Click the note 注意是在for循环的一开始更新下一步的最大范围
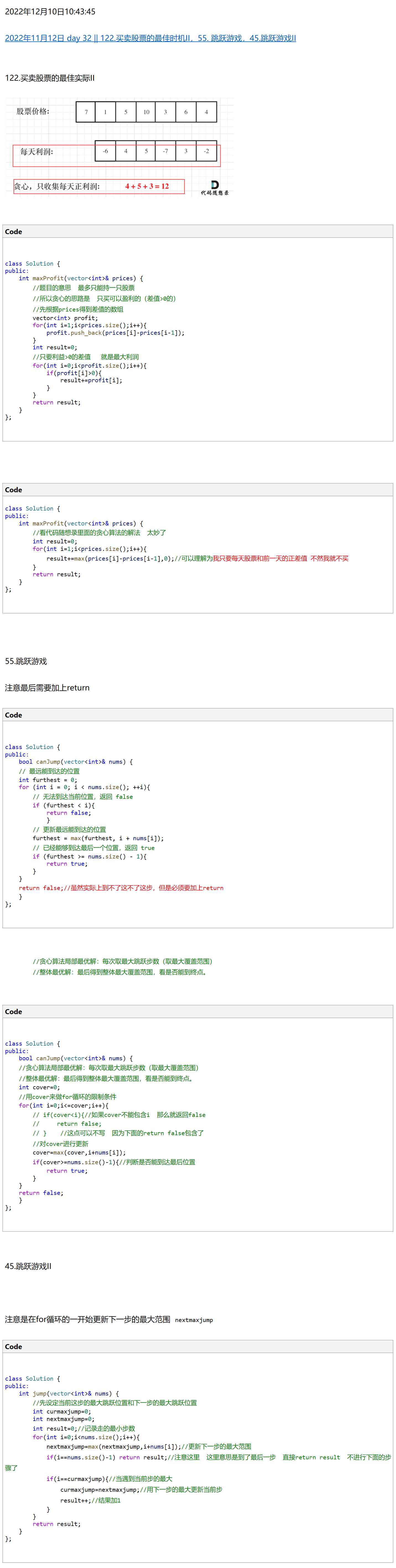The image size is (396, 1568). coord(88,1320)
